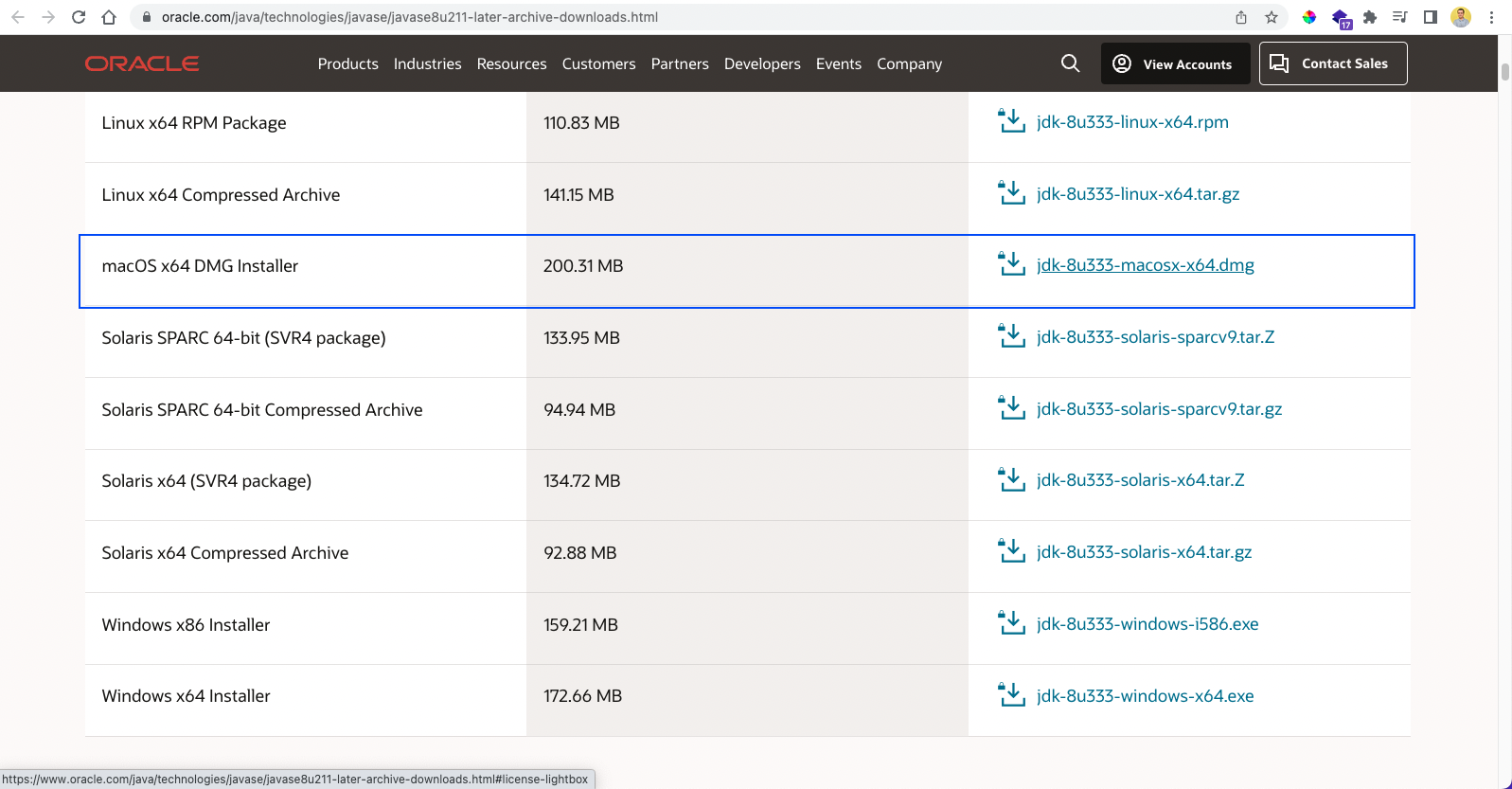Click download icon for solaris-sparcv9.tar.gz
1512x789 pixels.
[1012, 408]
